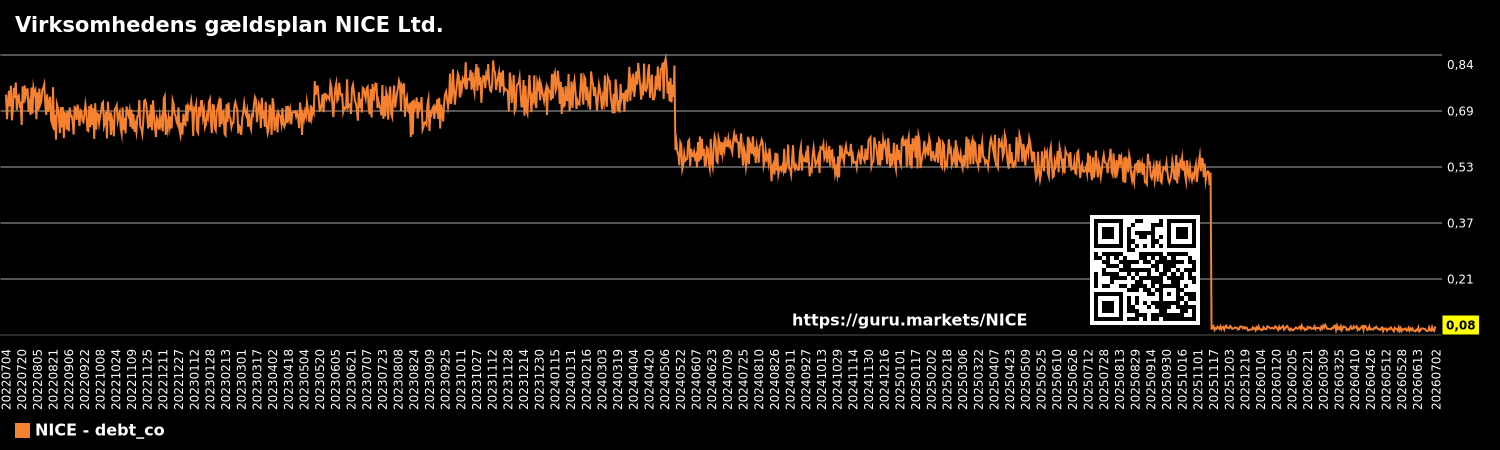Click the 0,53 y-axis label
The height and width of the screenshot is (450, 1500).
click(1460, 167)
